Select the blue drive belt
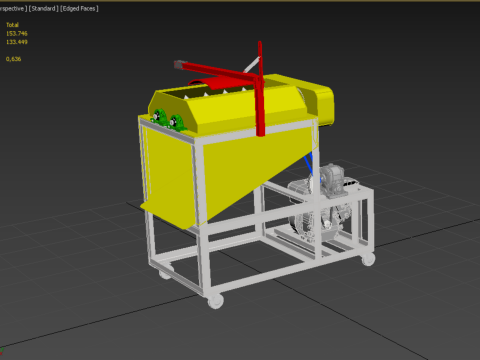The image size is (480, 360). (x=309, y=163)
